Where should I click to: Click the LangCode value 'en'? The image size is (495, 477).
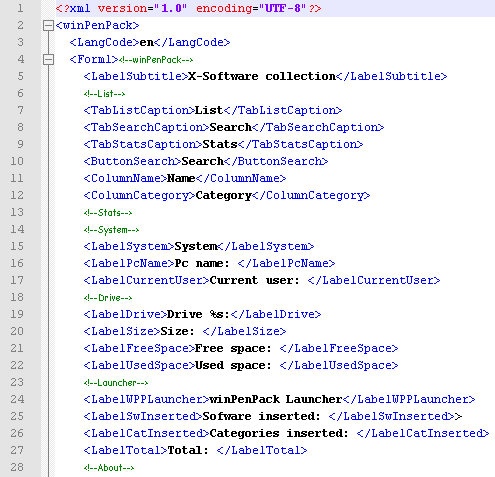point(146,43)
